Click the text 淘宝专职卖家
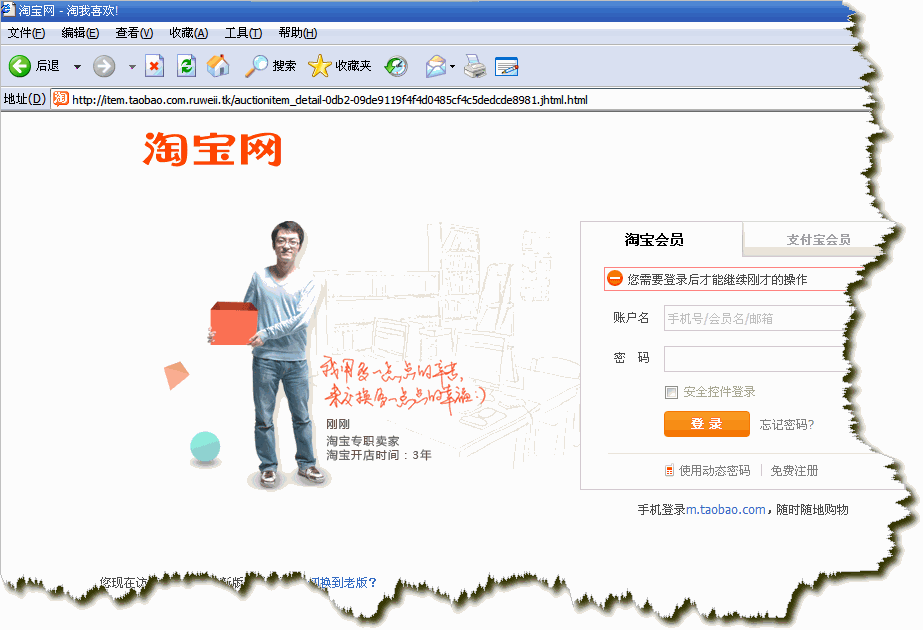923x630 pixels. [363, 440]
